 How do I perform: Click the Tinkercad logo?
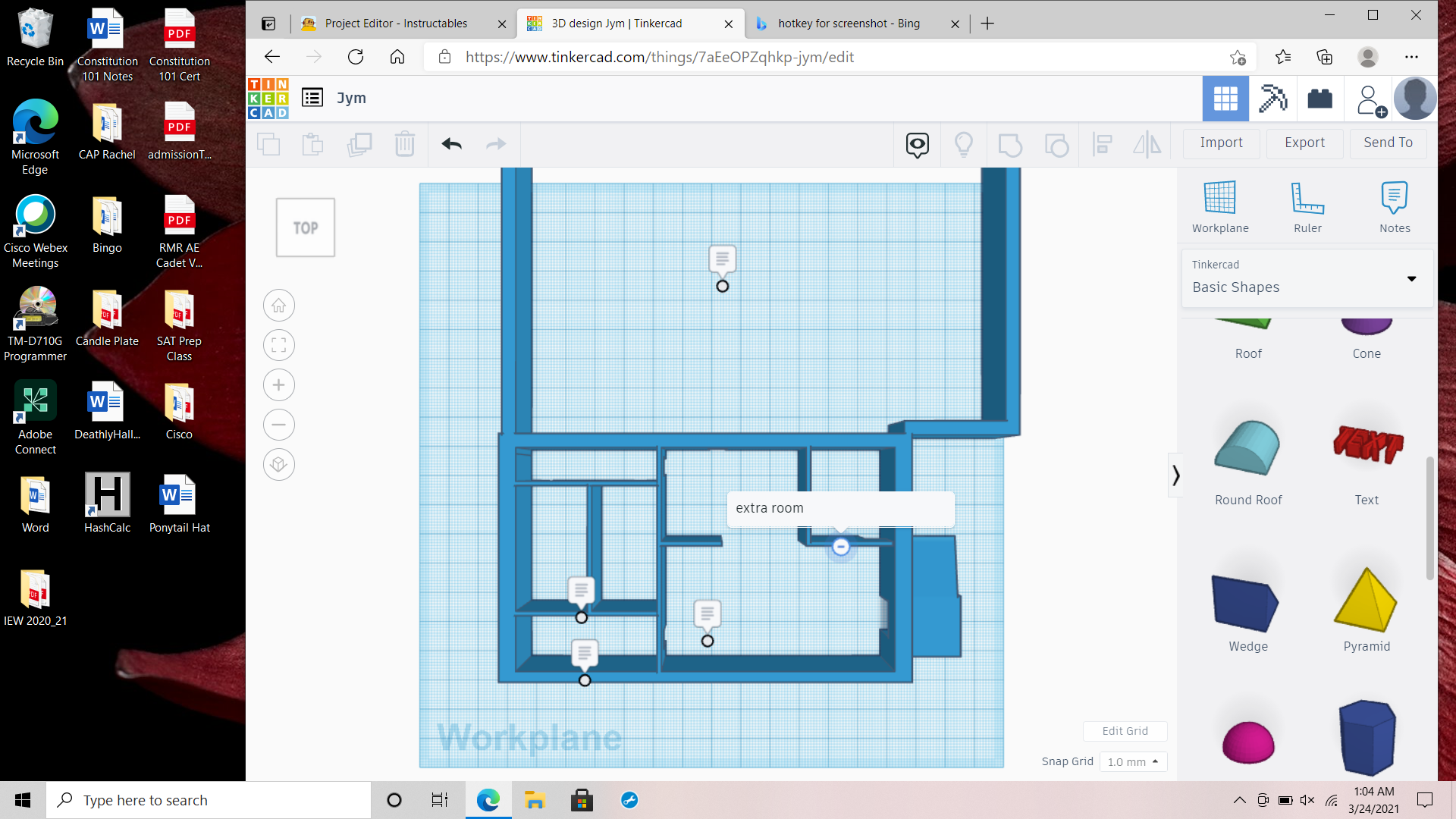tap(268, 99)
